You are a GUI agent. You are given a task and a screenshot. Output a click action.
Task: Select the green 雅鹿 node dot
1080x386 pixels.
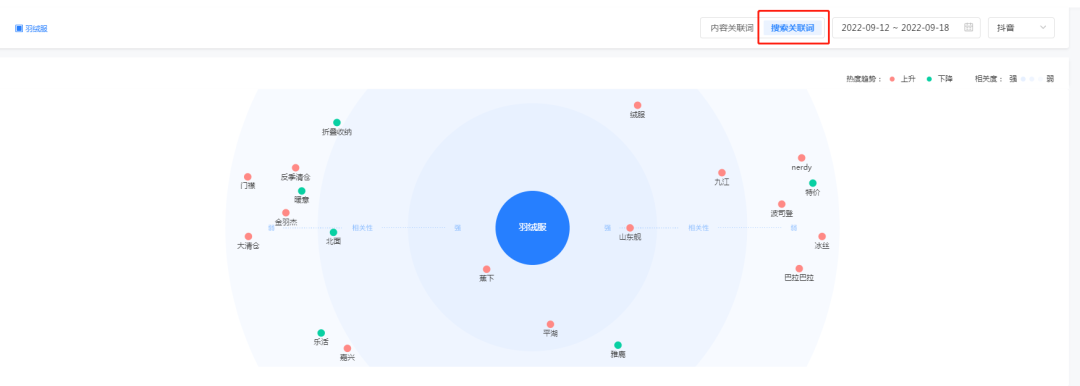tap(618, 345)
